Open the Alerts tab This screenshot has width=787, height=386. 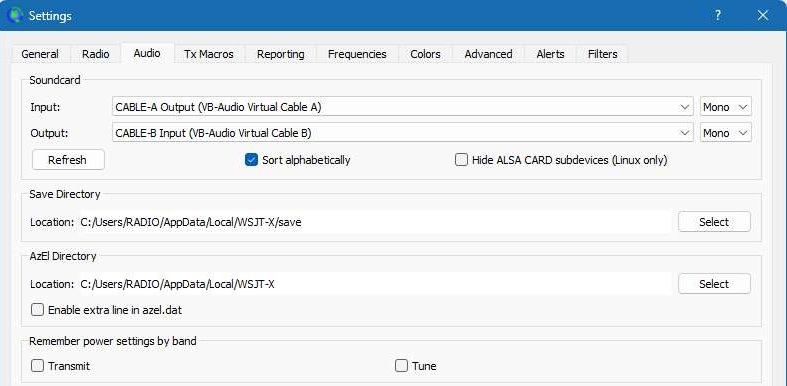[550, 54]
